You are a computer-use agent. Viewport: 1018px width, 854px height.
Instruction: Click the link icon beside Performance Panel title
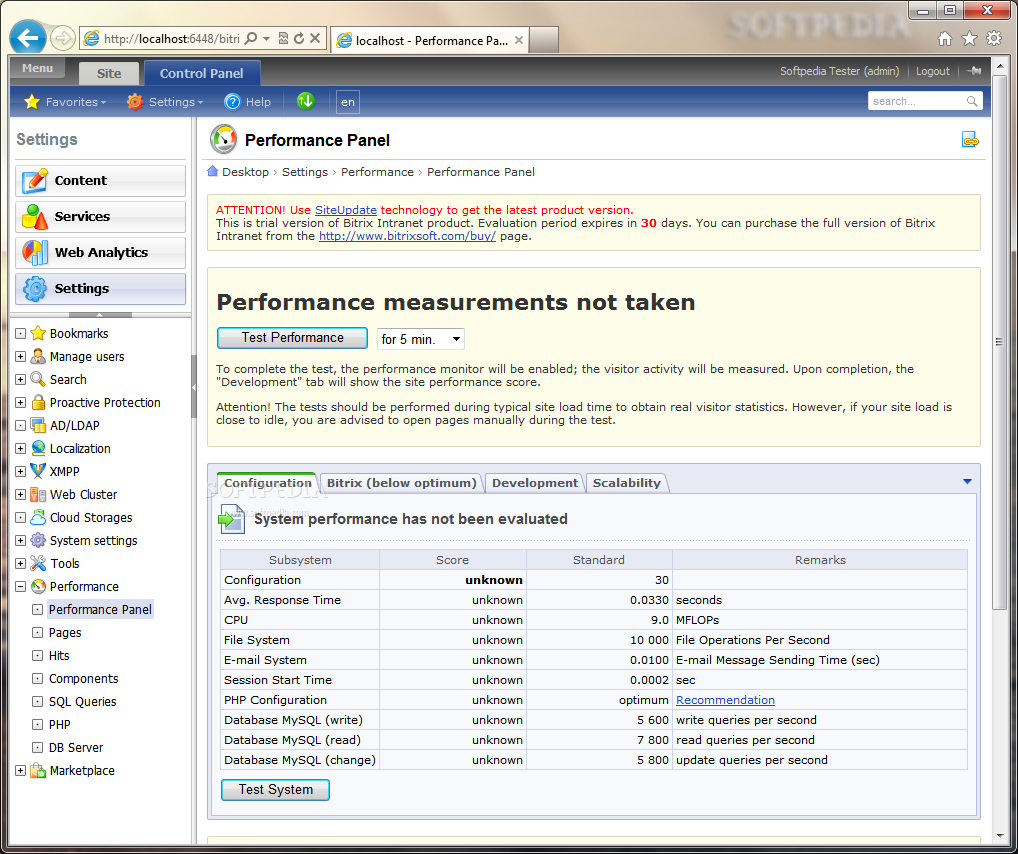pos(970,140)
